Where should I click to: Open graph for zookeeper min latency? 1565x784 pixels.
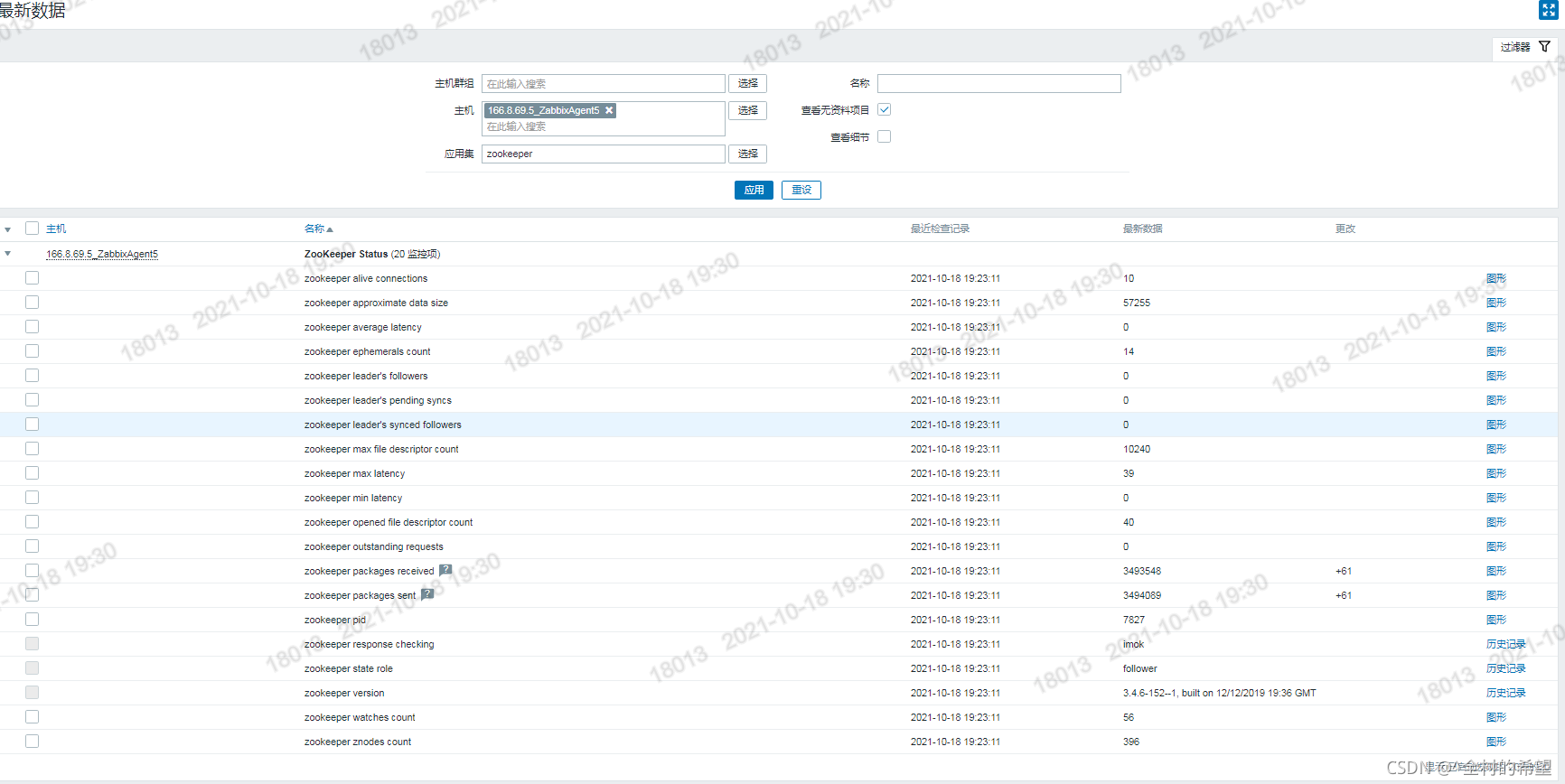click(1496, 498)
